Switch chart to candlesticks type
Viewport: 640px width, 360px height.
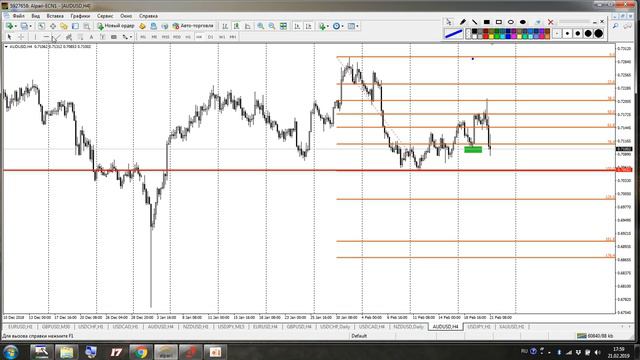click(236, 26)
